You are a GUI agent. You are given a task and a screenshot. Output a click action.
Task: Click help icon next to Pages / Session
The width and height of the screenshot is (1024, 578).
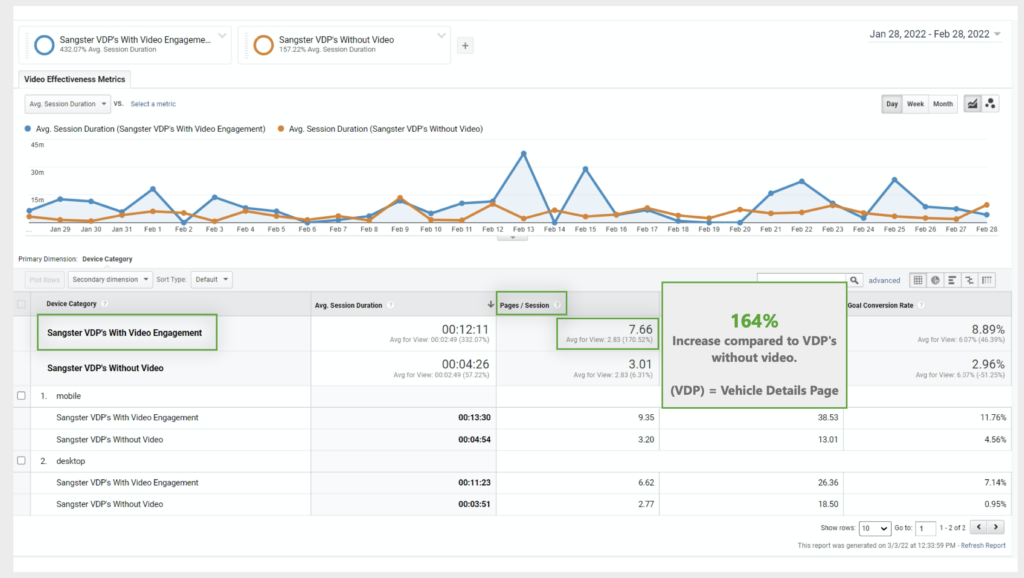[557, 305]
